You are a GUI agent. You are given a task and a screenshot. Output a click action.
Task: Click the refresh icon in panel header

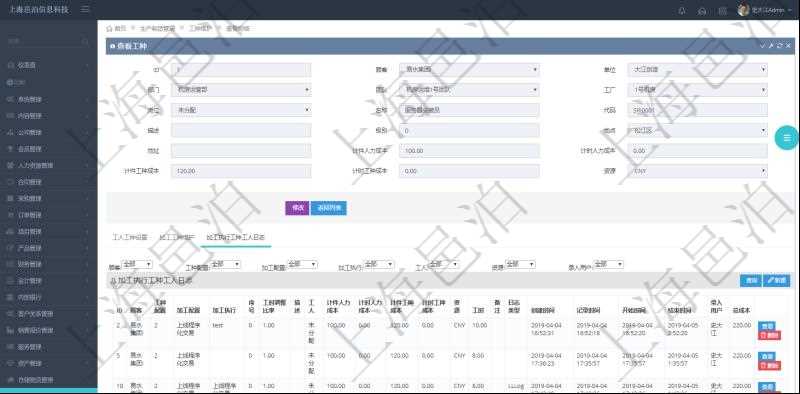point(780,46)
